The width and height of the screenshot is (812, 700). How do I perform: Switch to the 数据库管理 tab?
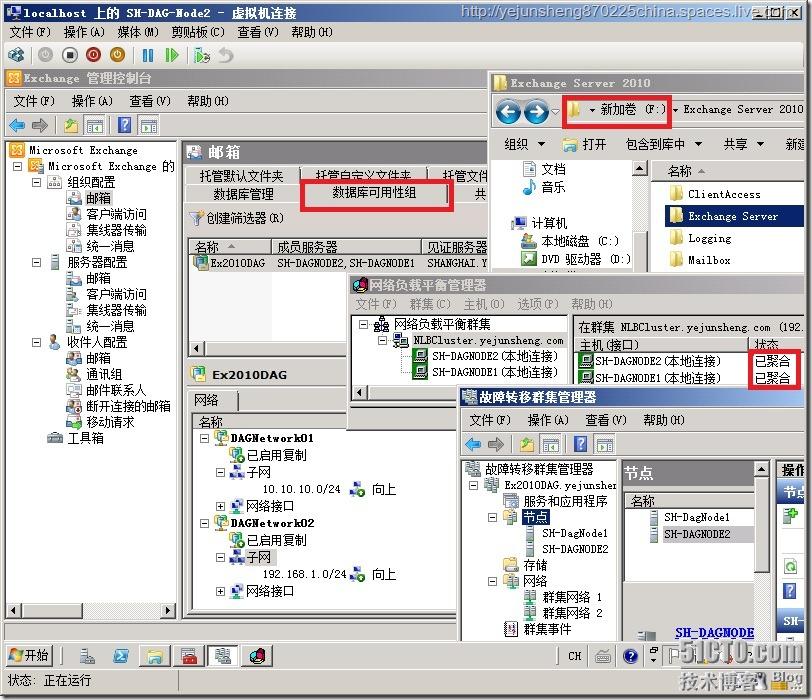pos(243,194)
